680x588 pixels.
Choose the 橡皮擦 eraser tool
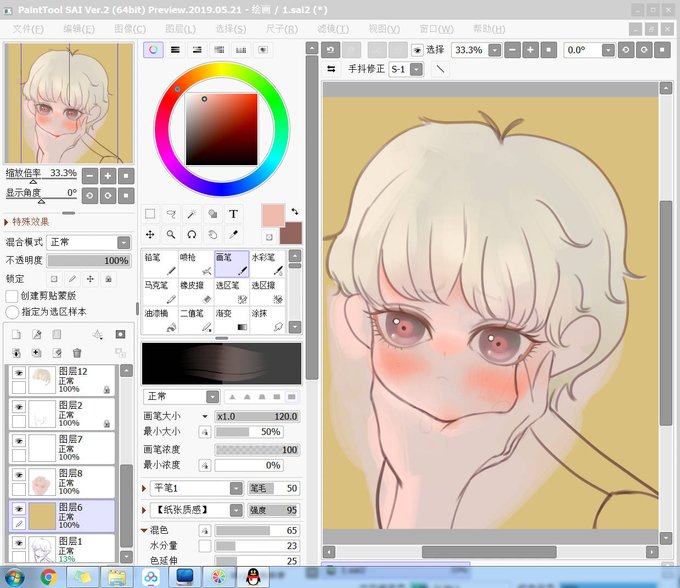coord(196,291)
